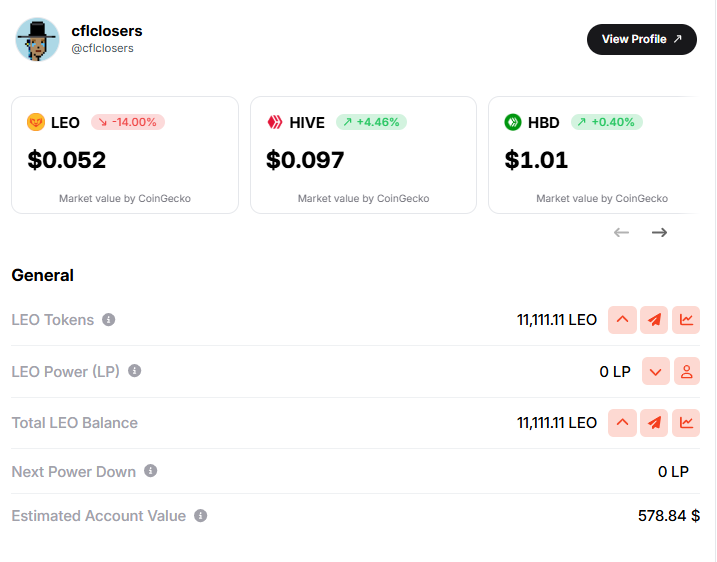Click info icon beside Estimated Account Value

[201, 516]
